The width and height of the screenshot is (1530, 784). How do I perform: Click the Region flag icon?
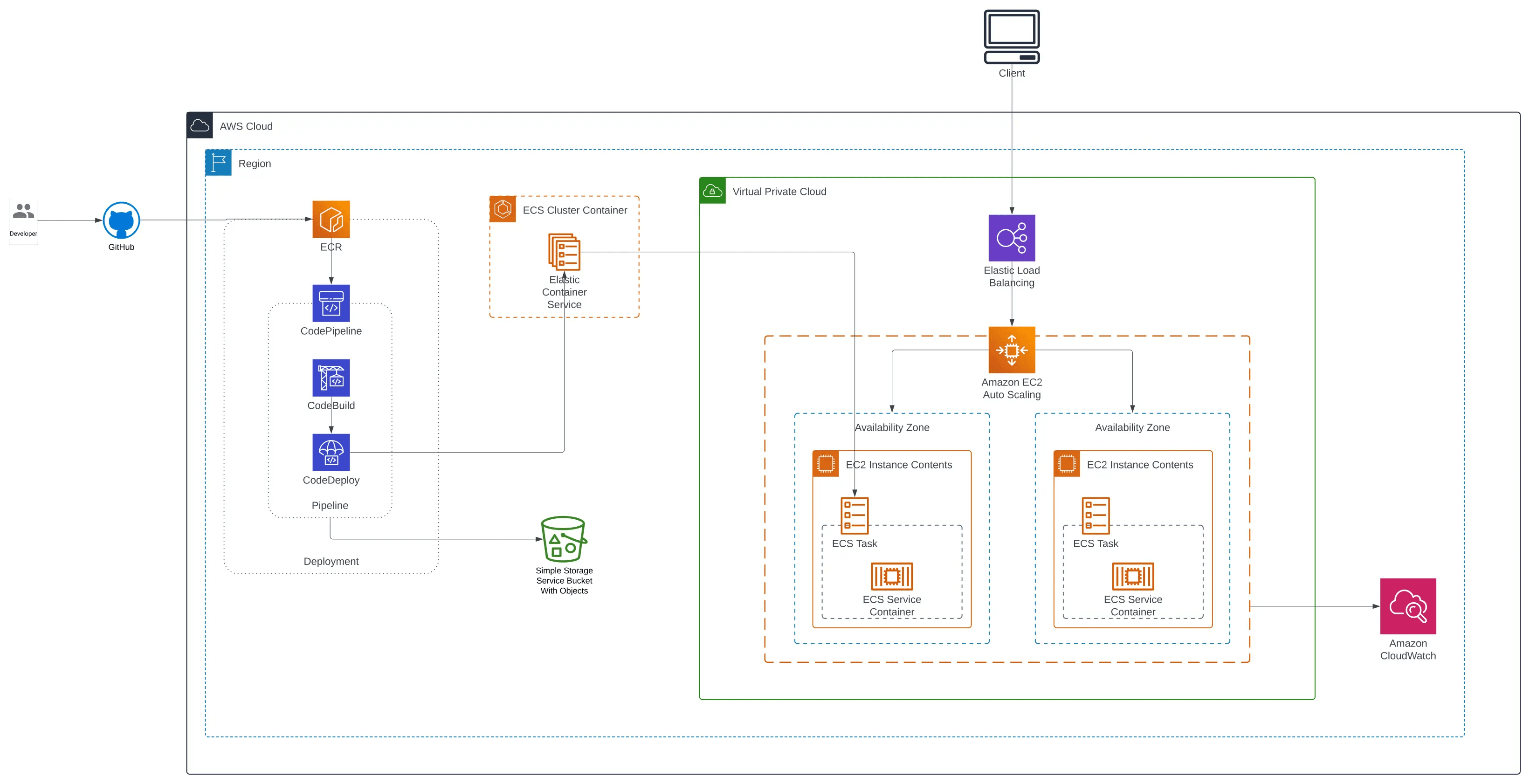point(218,163)
